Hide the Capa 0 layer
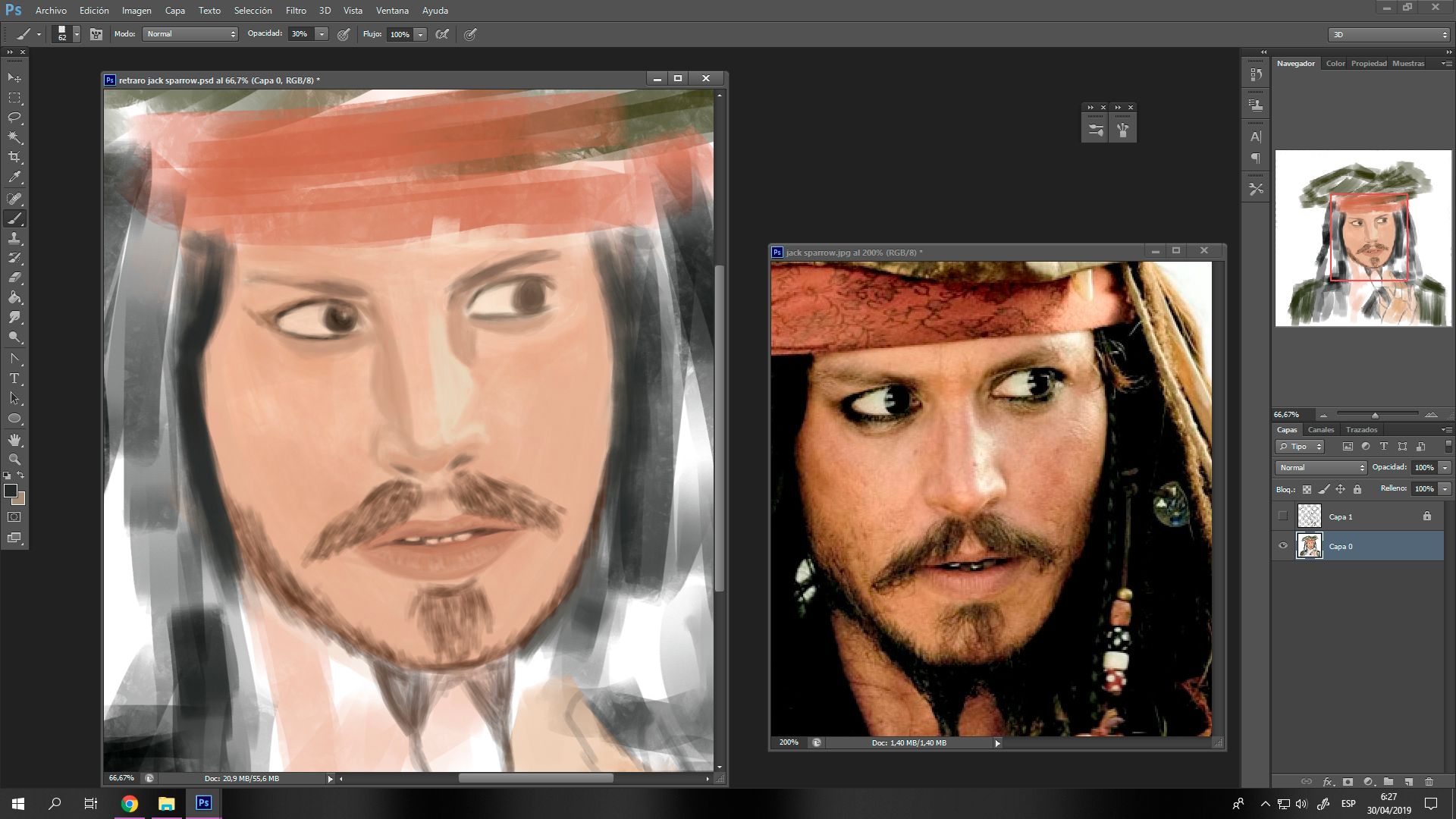Screen dimensions: 1456x819 click(x=1283, y=546)
